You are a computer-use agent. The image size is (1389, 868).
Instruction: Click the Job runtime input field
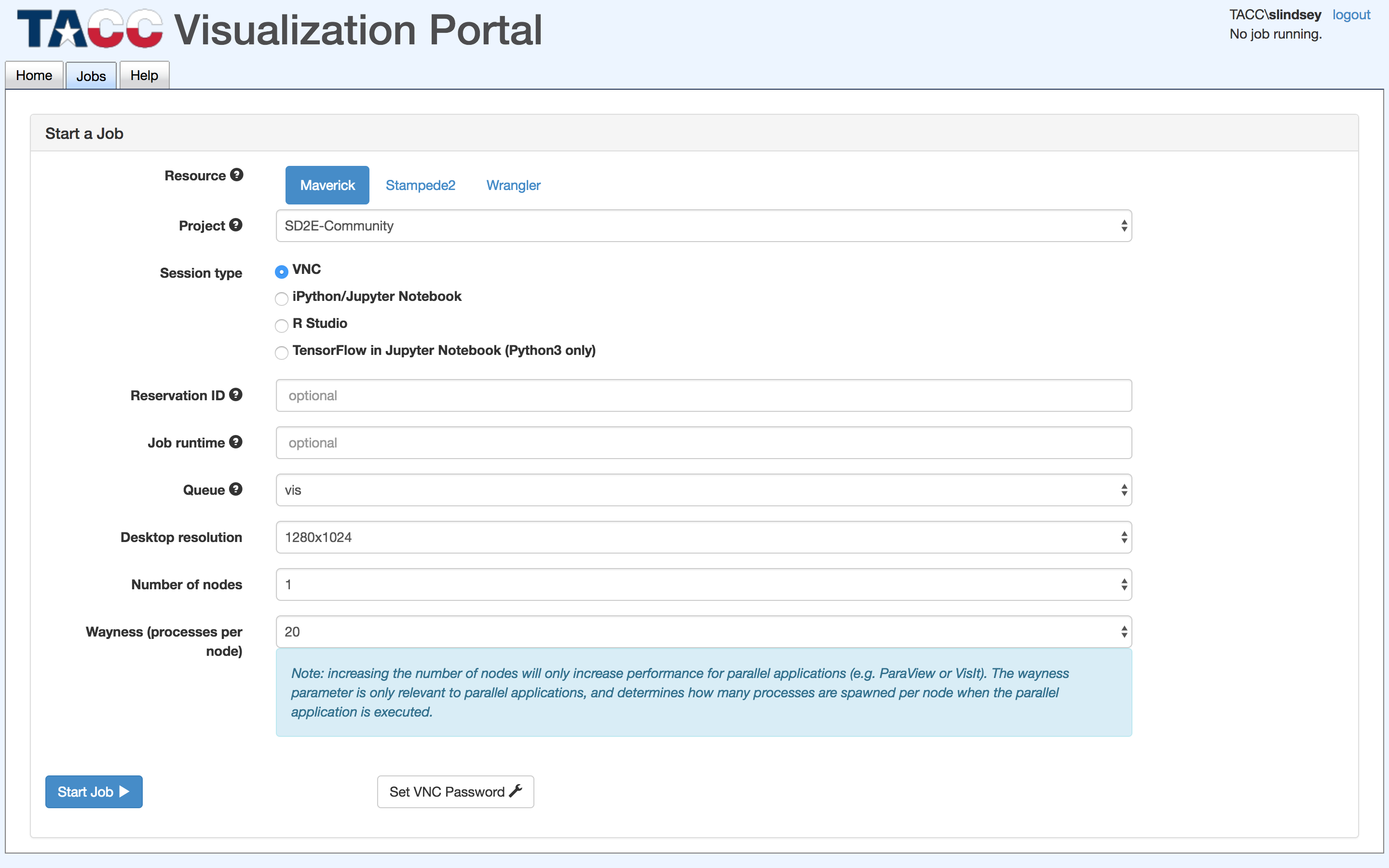click(704, 443)
